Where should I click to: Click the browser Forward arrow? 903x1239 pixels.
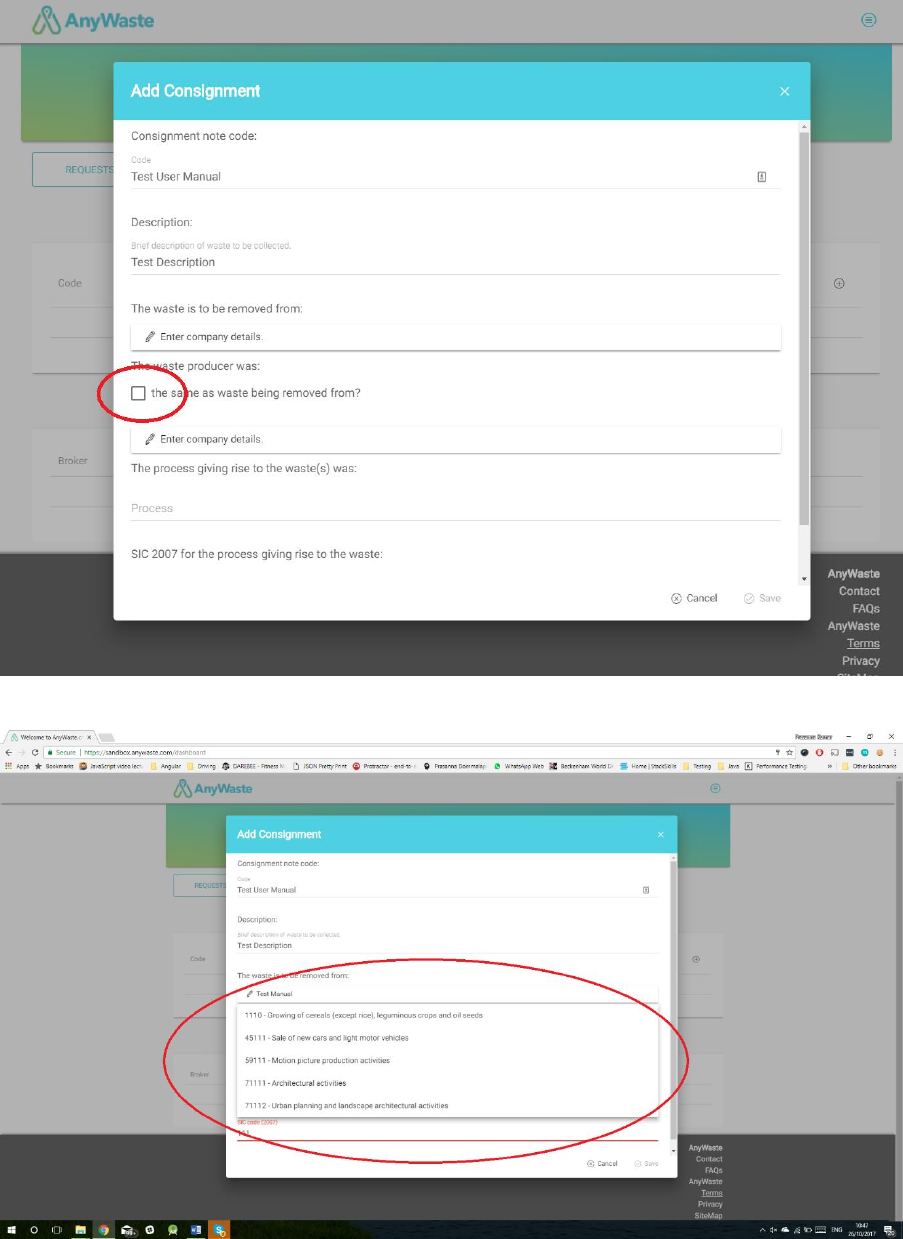click(x=22, y=752)
